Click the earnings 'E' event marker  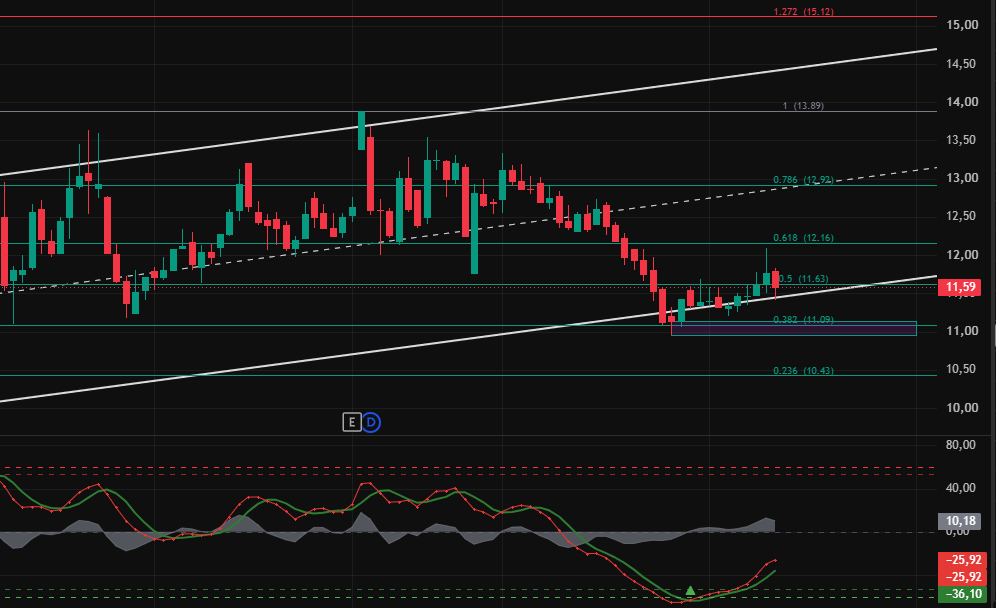[x=352, y=422]
